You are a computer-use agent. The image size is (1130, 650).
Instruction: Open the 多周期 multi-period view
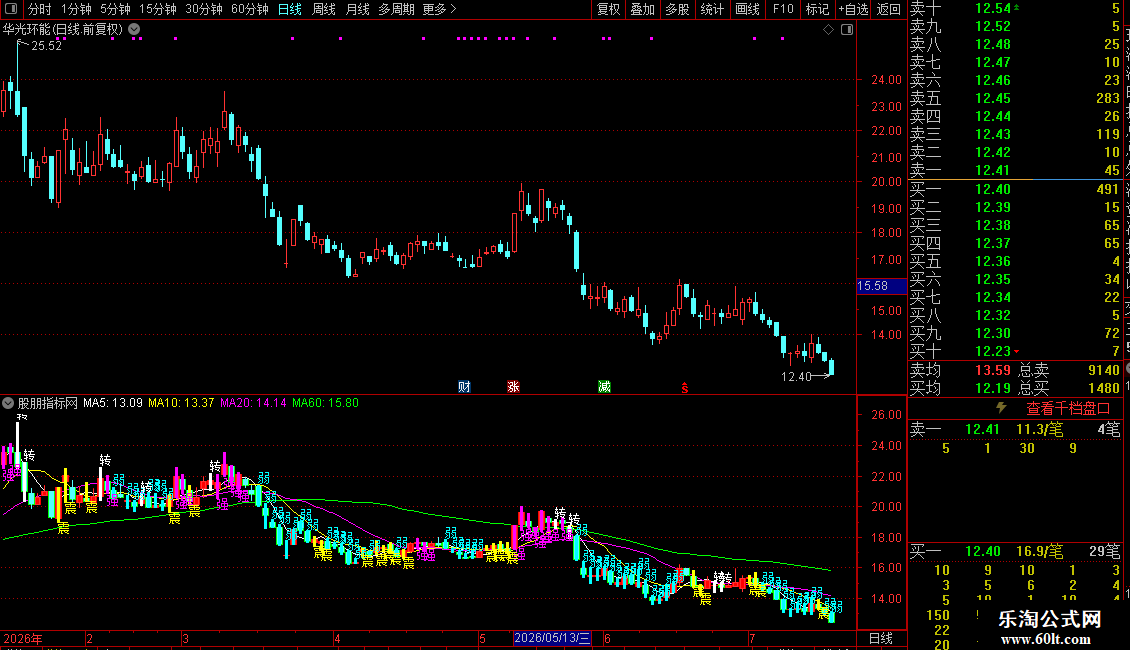coord(396,9)
